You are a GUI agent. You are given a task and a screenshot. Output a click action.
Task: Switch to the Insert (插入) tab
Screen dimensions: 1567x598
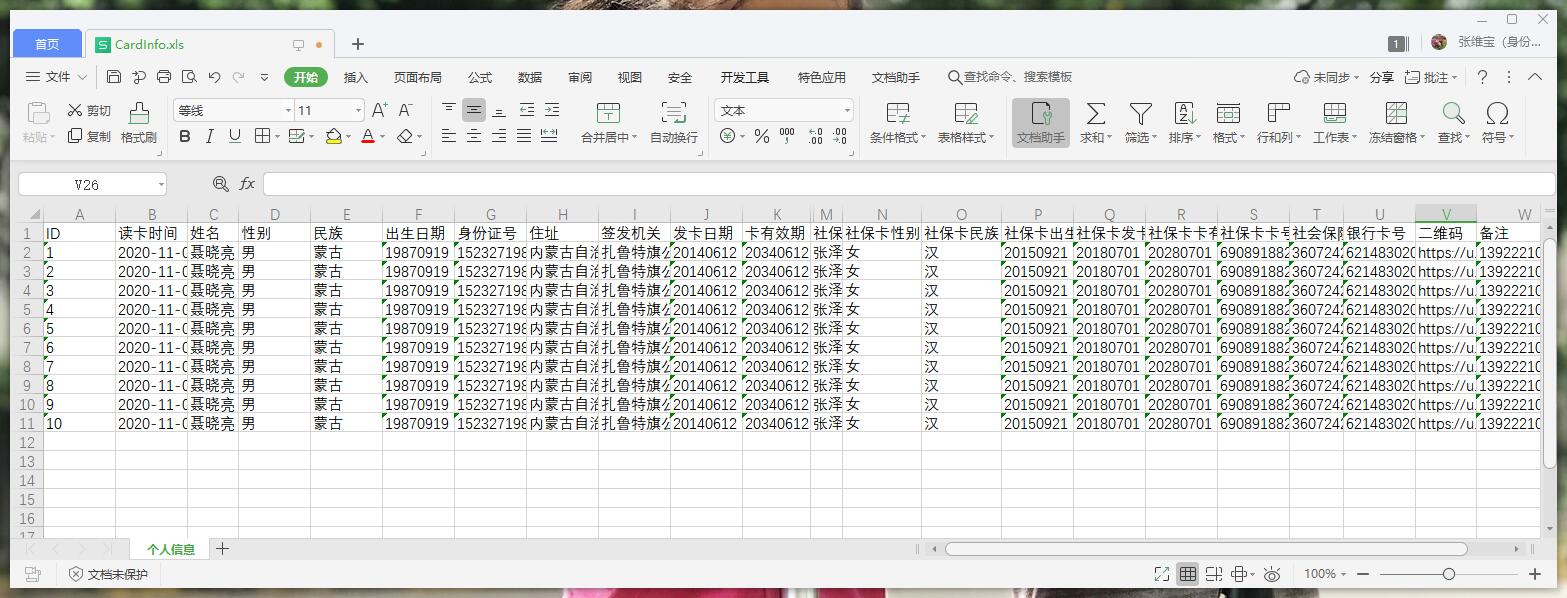click(356, 77)
